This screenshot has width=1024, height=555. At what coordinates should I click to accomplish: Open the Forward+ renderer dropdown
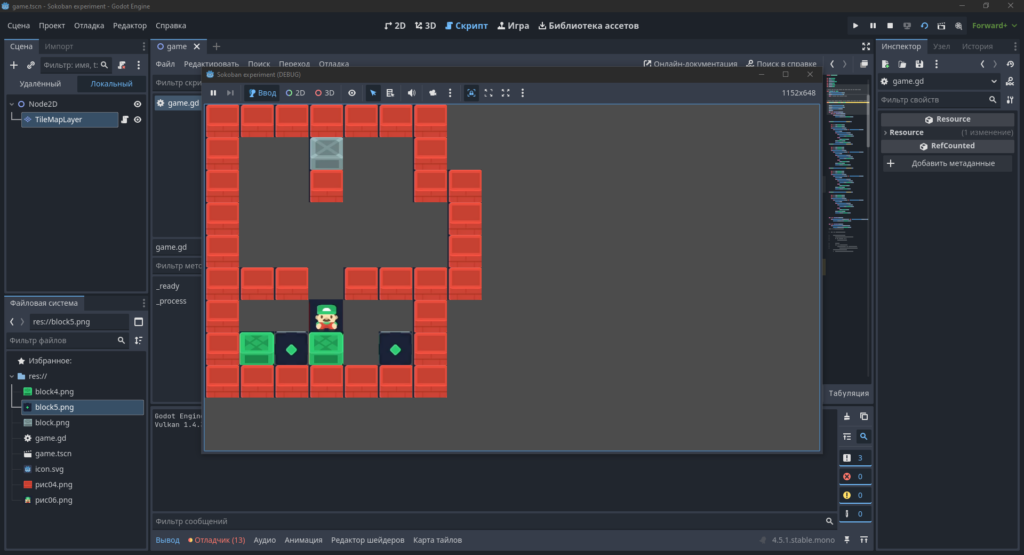click(995, 25)
